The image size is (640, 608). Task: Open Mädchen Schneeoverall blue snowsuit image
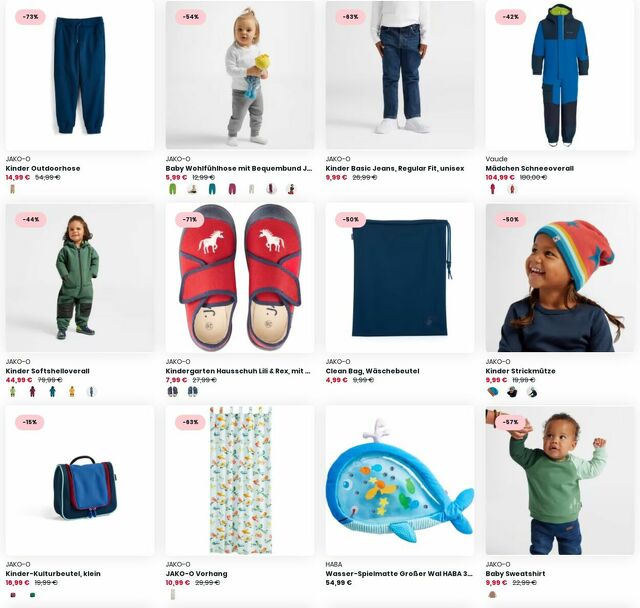click(x=560, y=75)
